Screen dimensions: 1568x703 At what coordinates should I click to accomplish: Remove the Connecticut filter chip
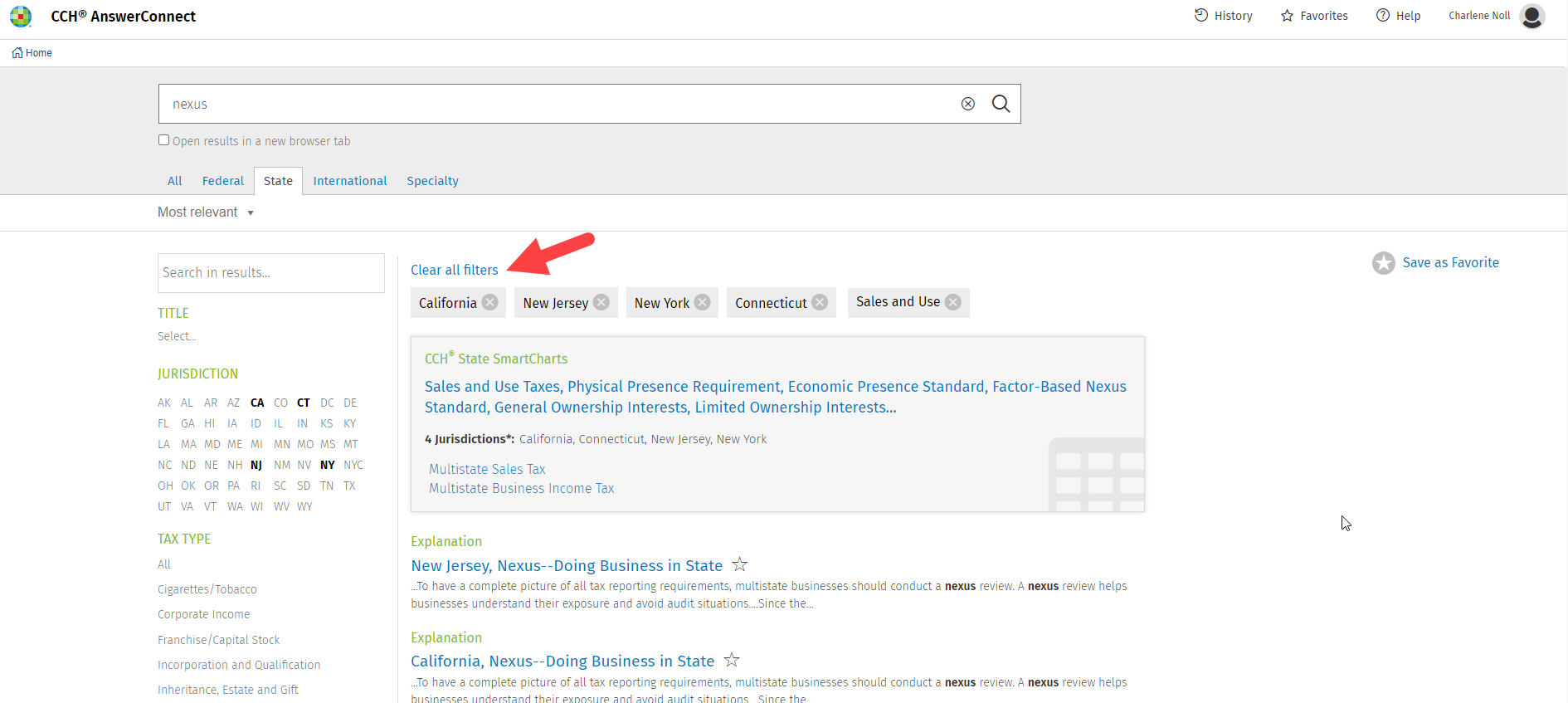click(x=820, y=302)
